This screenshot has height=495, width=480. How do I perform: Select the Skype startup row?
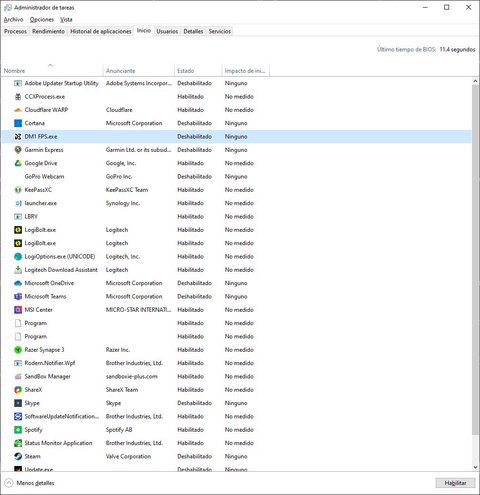[x=236, y=403]
